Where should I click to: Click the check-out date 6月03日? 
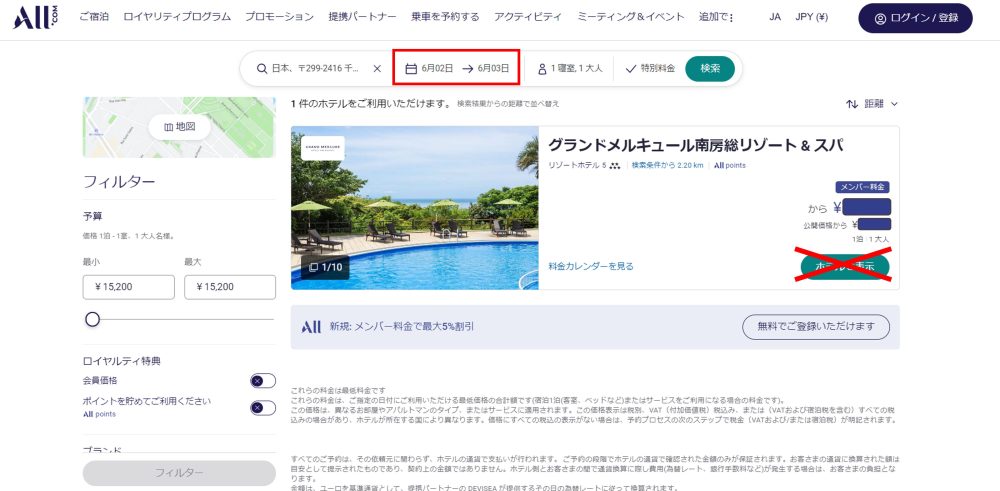tap(494, 68)
